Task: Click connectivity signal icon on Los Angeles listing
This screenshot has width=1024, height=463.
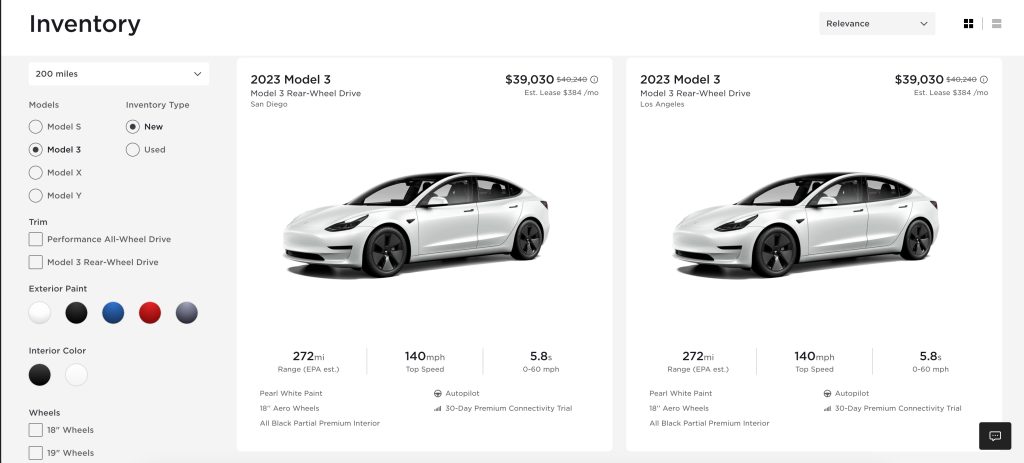Action: (827, 408)
